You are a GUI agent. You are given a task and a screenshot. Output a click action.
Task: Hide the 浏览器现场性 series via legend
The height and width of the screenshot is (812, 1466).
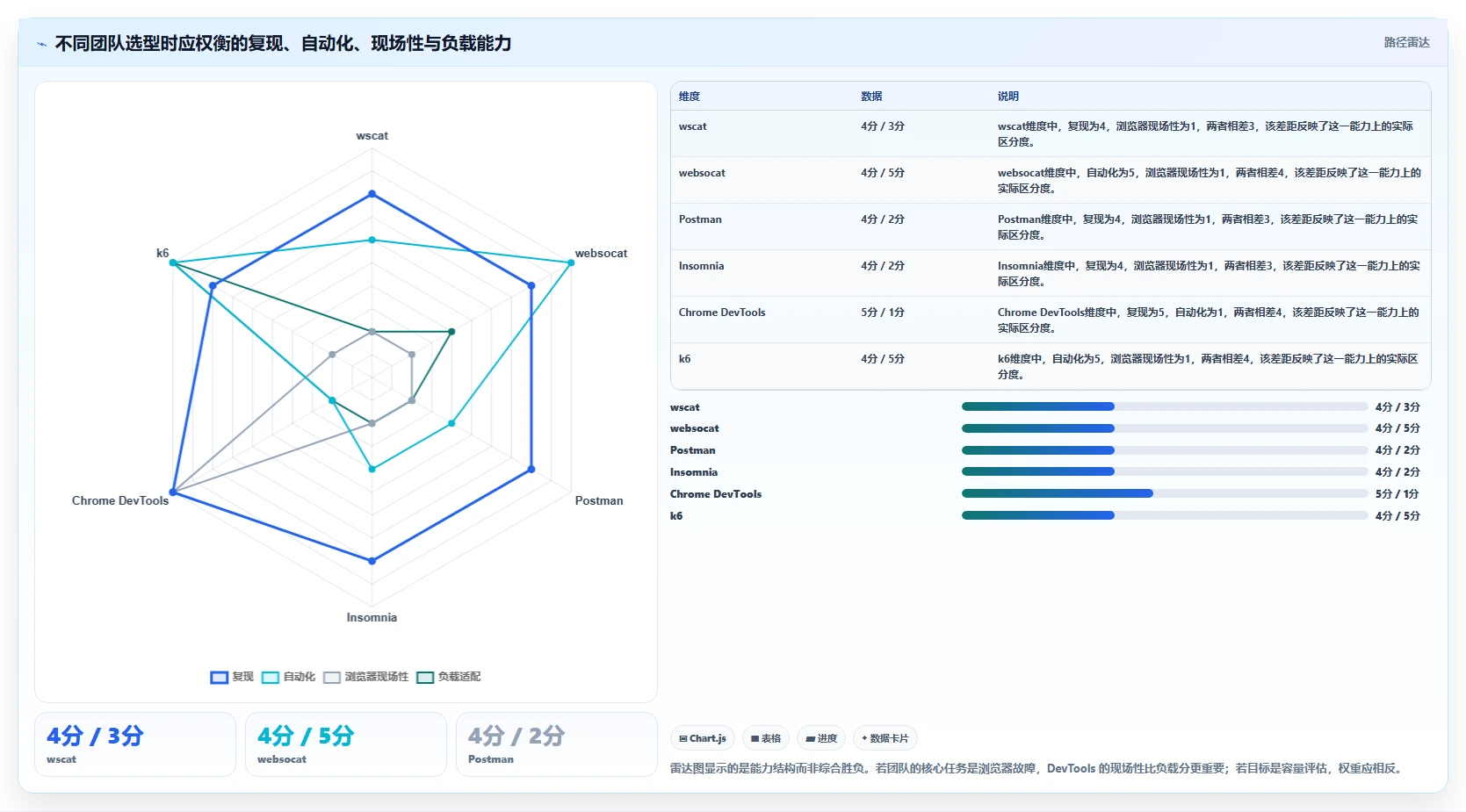pyautogui.click(x=365, y=677)
